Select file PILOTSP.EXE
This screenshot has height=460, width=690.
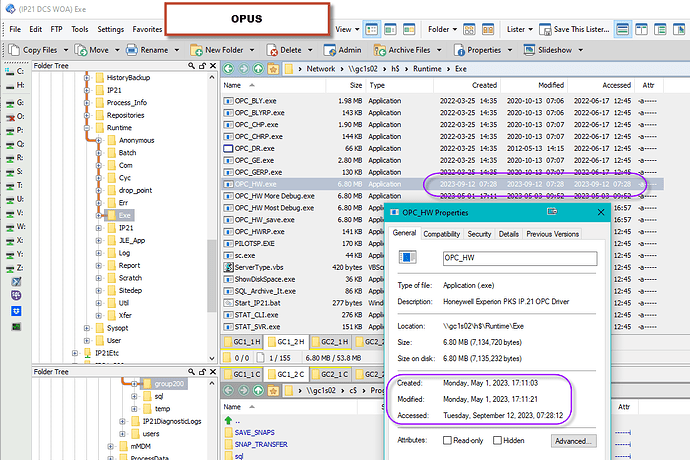click(x=254, y=243)
